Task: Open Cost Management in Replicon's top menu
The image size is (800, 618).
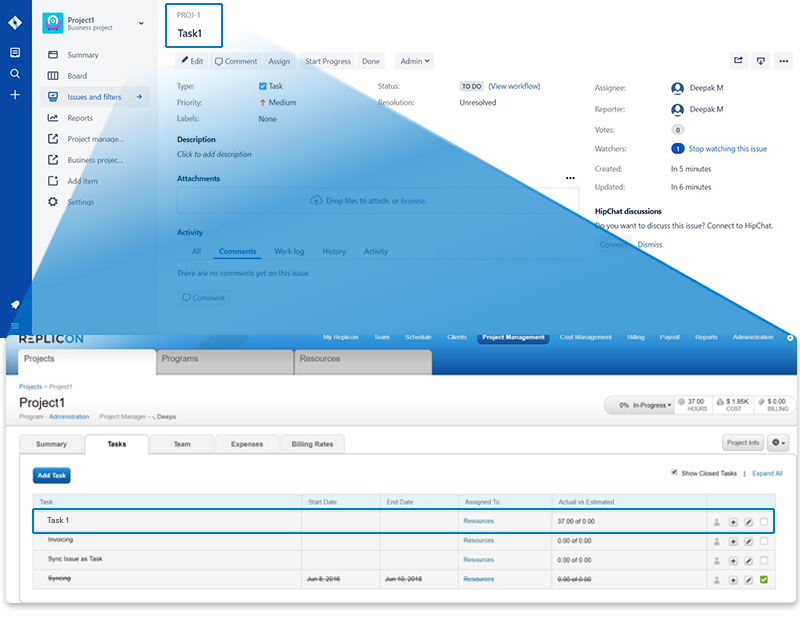Action: pyautogui.click(x=586, y=337)
